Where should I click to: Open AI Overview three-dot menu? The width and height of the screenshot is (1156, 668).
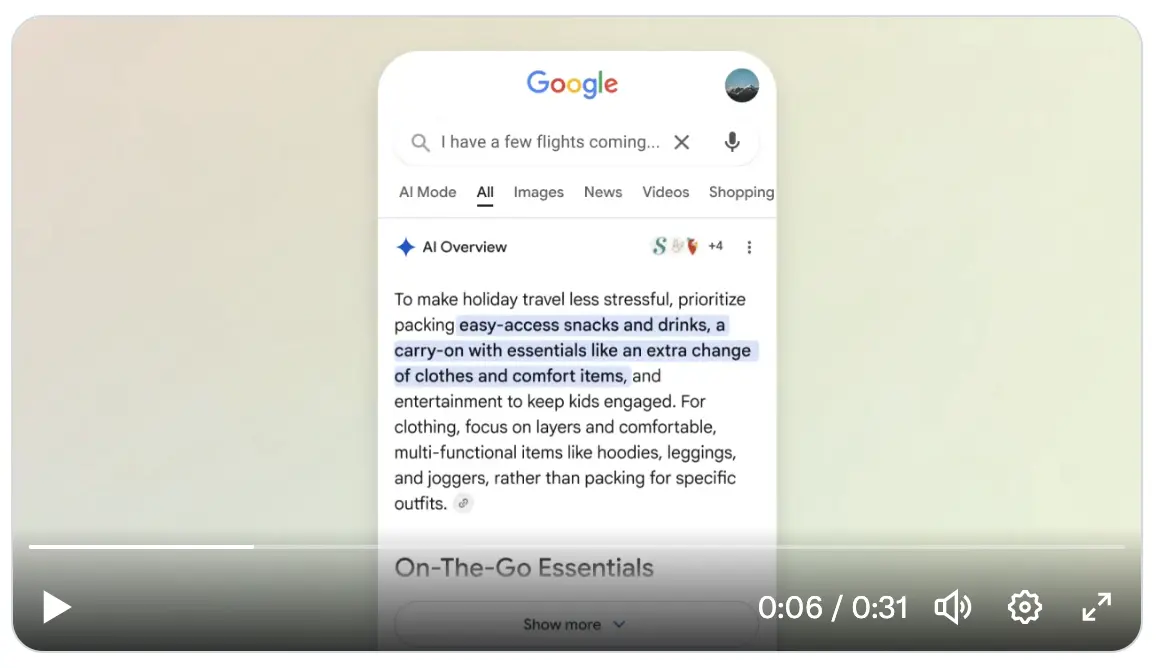coord(749,247)
